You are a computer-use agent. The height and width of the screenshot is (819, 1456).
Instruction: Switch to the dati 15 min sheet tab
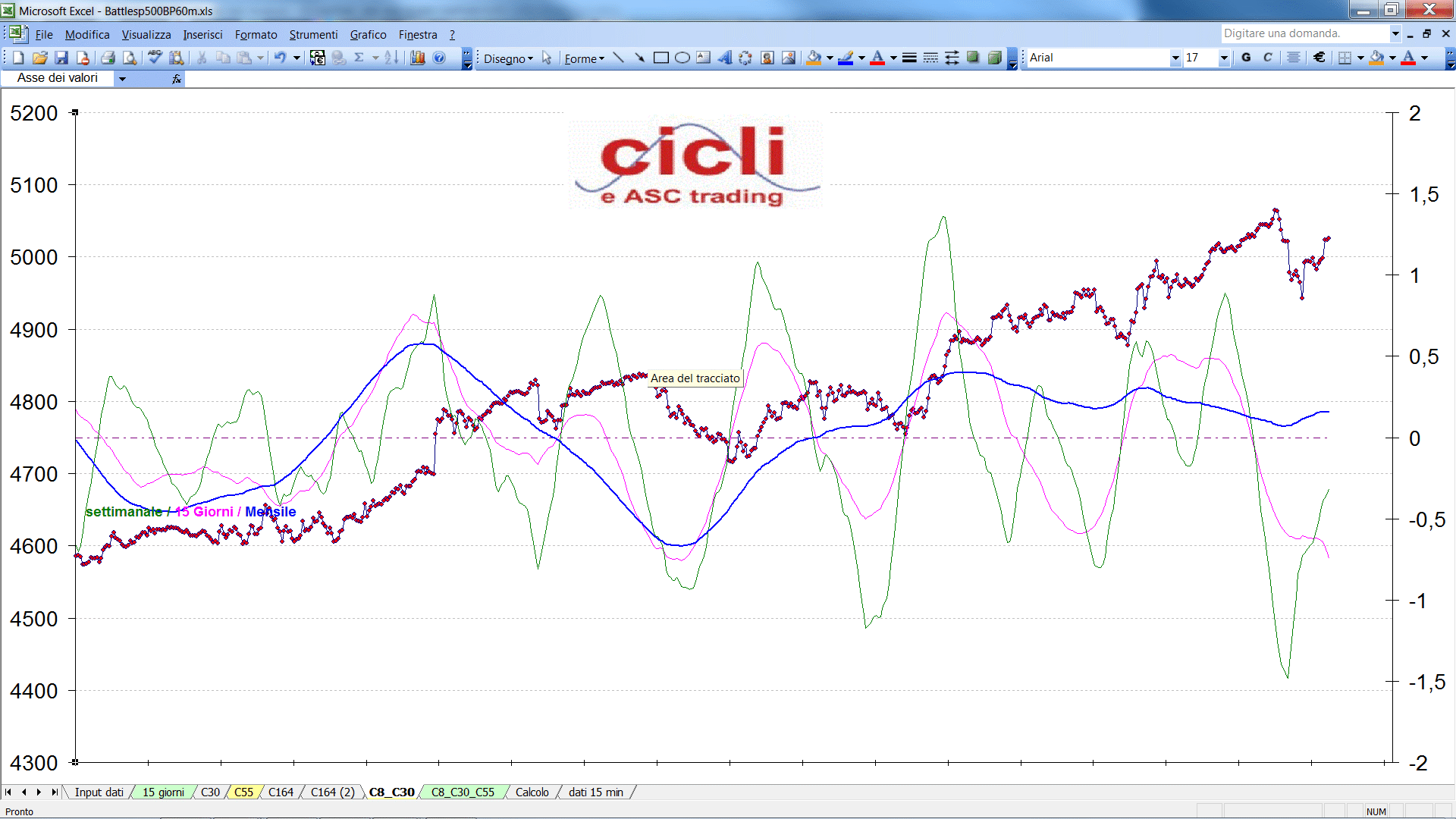coord(596,792)
